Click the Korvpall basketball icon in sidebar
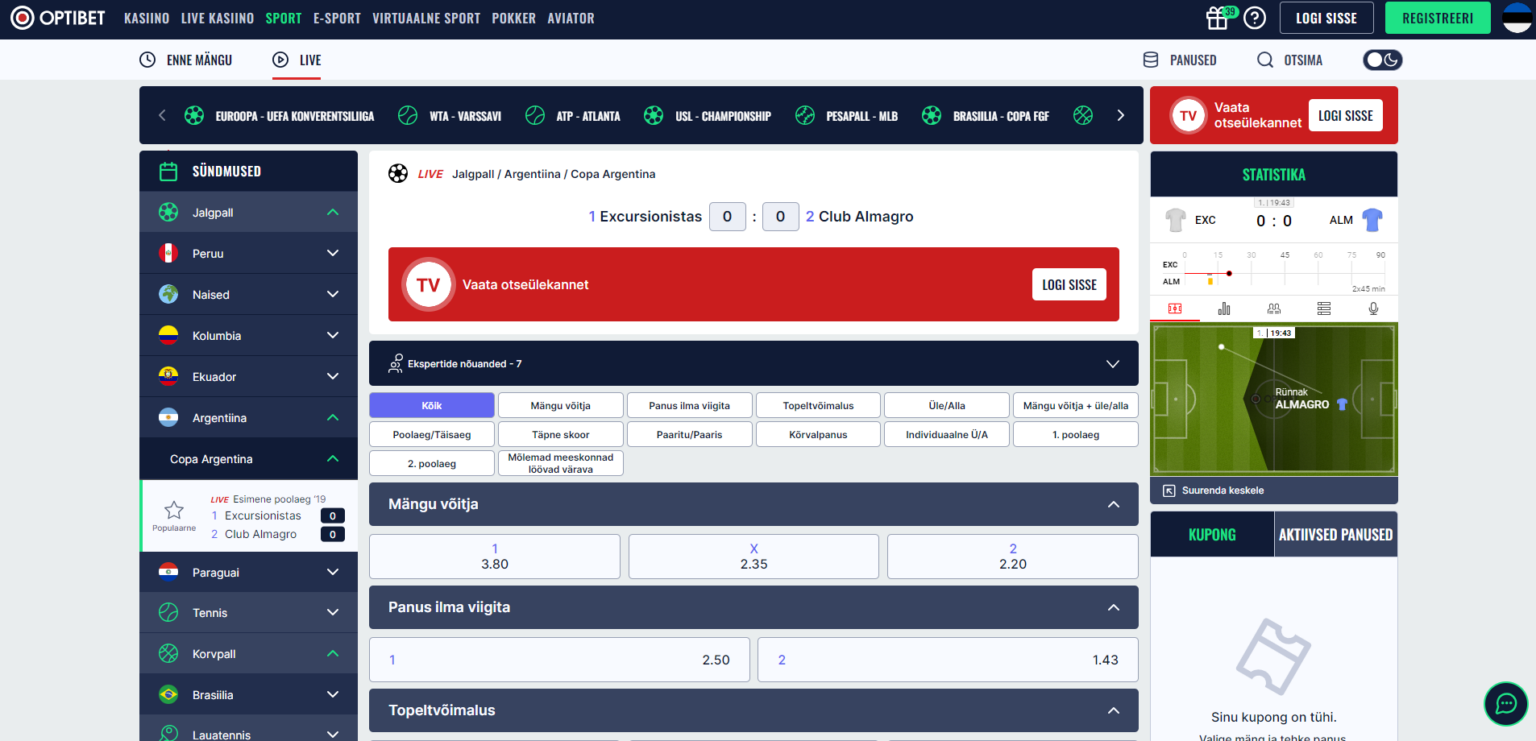This screenshot has width=1536, height=741. point(168,653)
